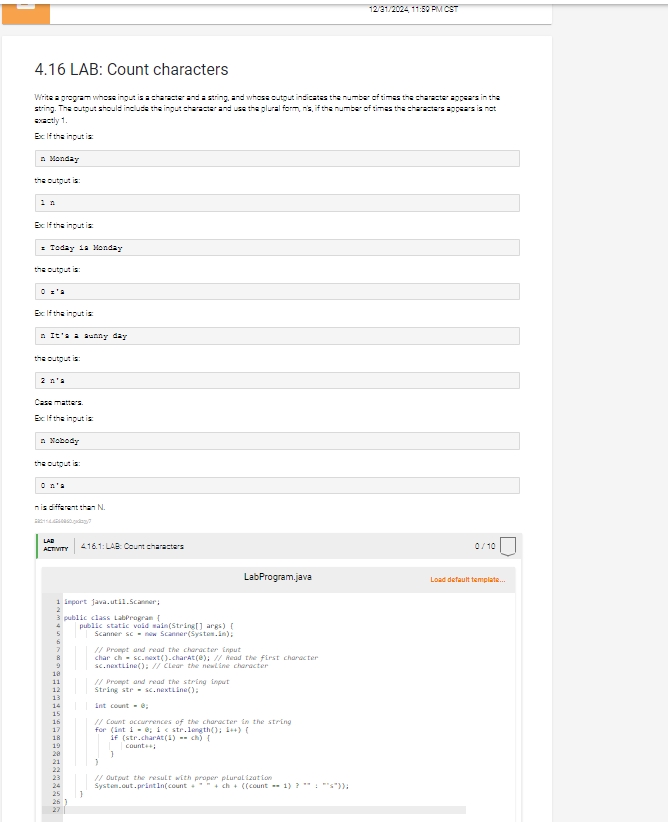Screen dimensions: 668x822
Task: Click the import java.util.Scanner code line
Action: click(112, 602)
